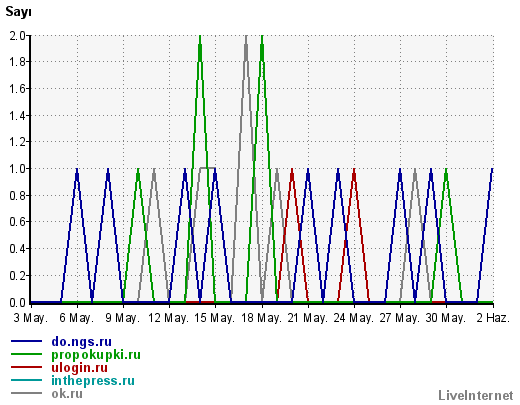The width and height of the screenshot is (520, 405).
Task: Click the propokupki.ru legend label
Action: pos(96,355)
